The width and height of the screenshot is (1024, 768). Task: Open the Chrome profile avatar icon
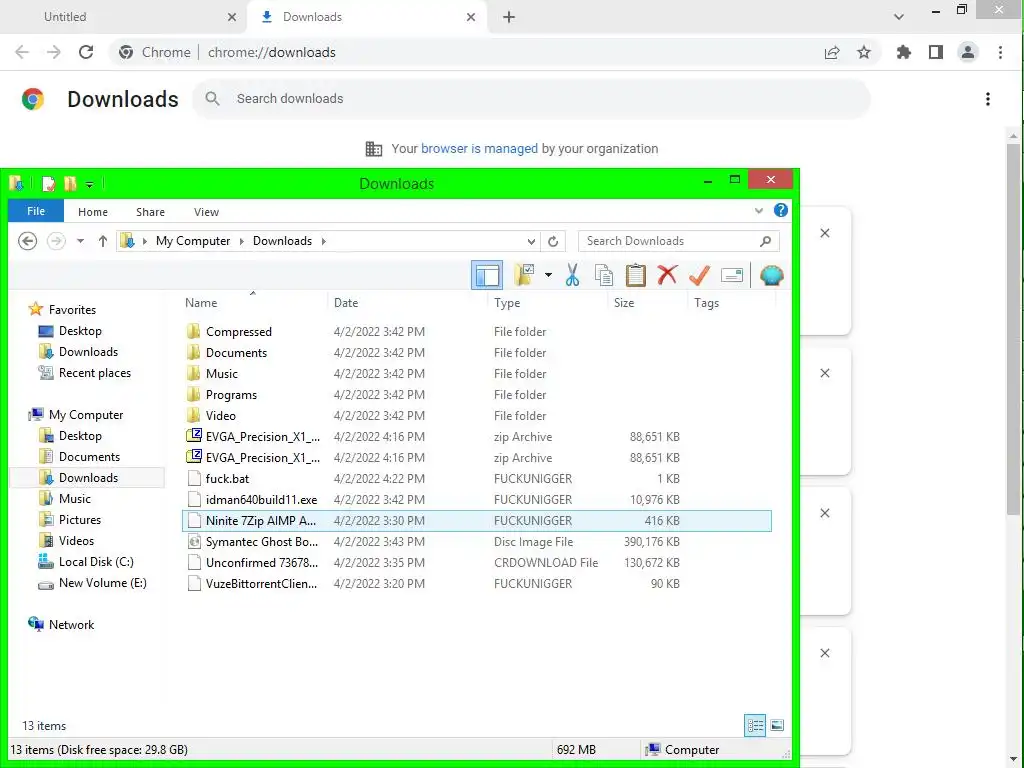coord(968,52)
